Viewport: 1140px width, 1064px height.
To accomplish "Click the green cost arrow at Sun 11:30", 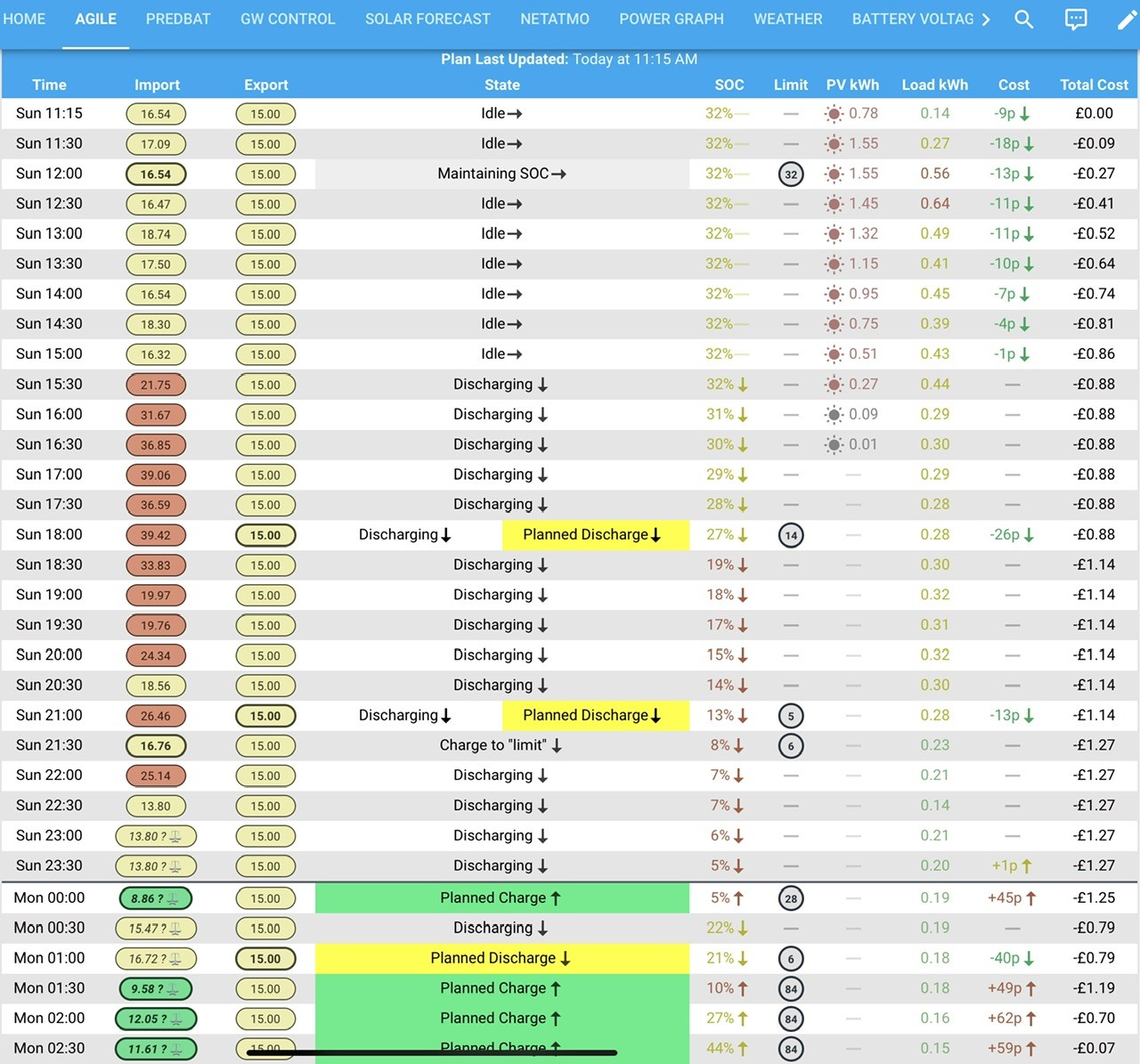I will 1029,144.
